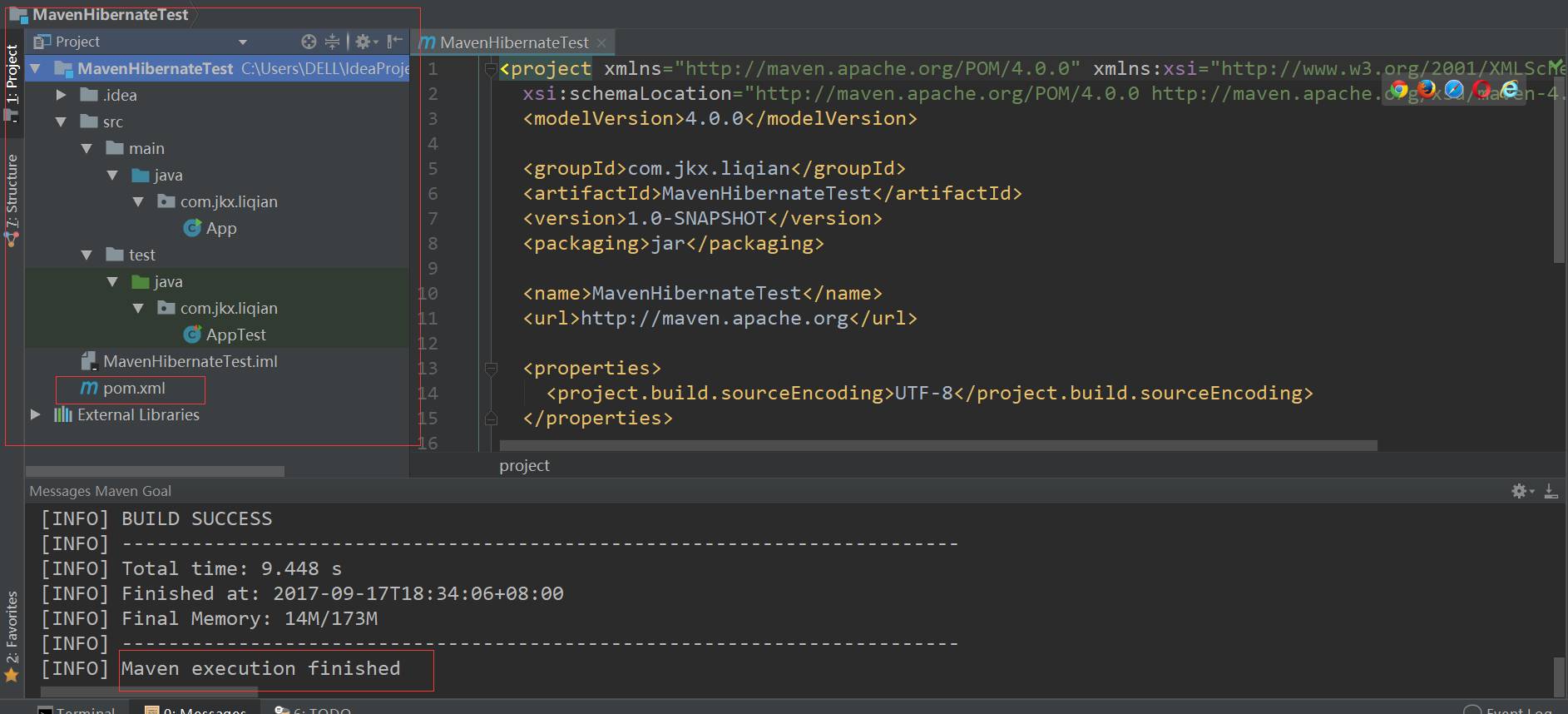Screen dimensions: 1568x714
Task: Click the Chrome browser preview icon
Action: pos(1399,90)
